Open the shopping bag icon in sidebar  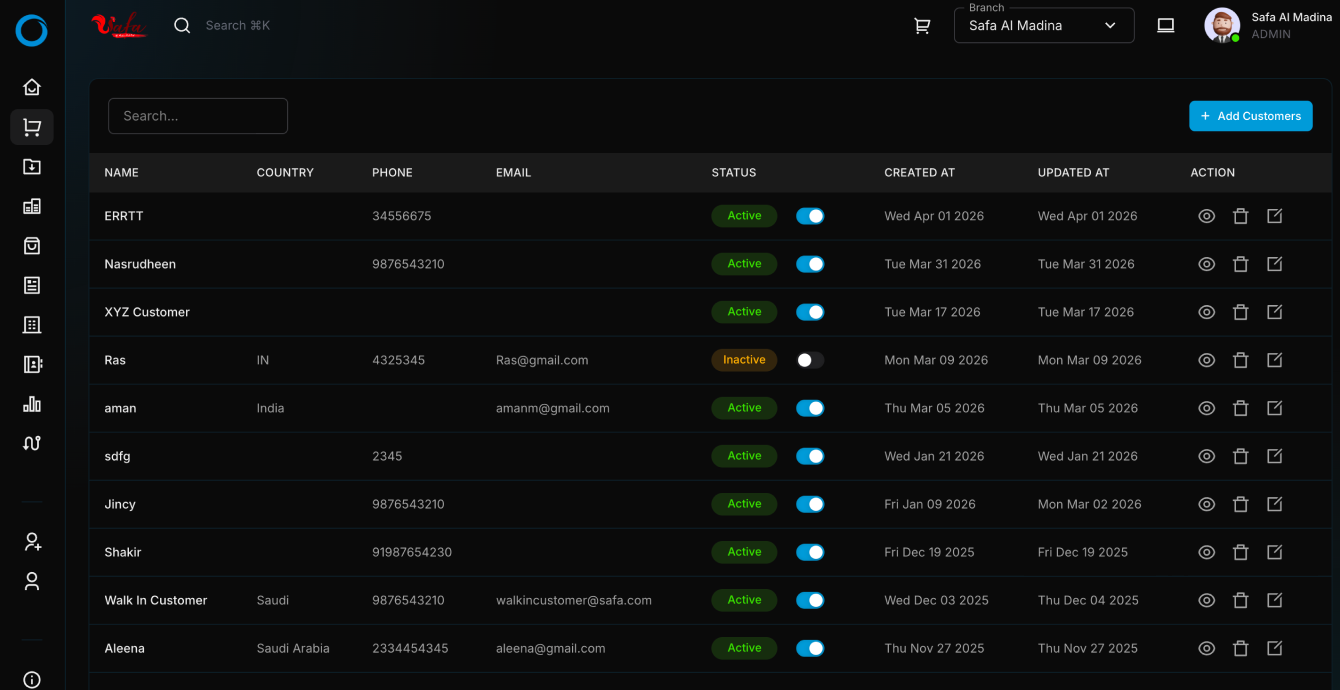point(32,246)
